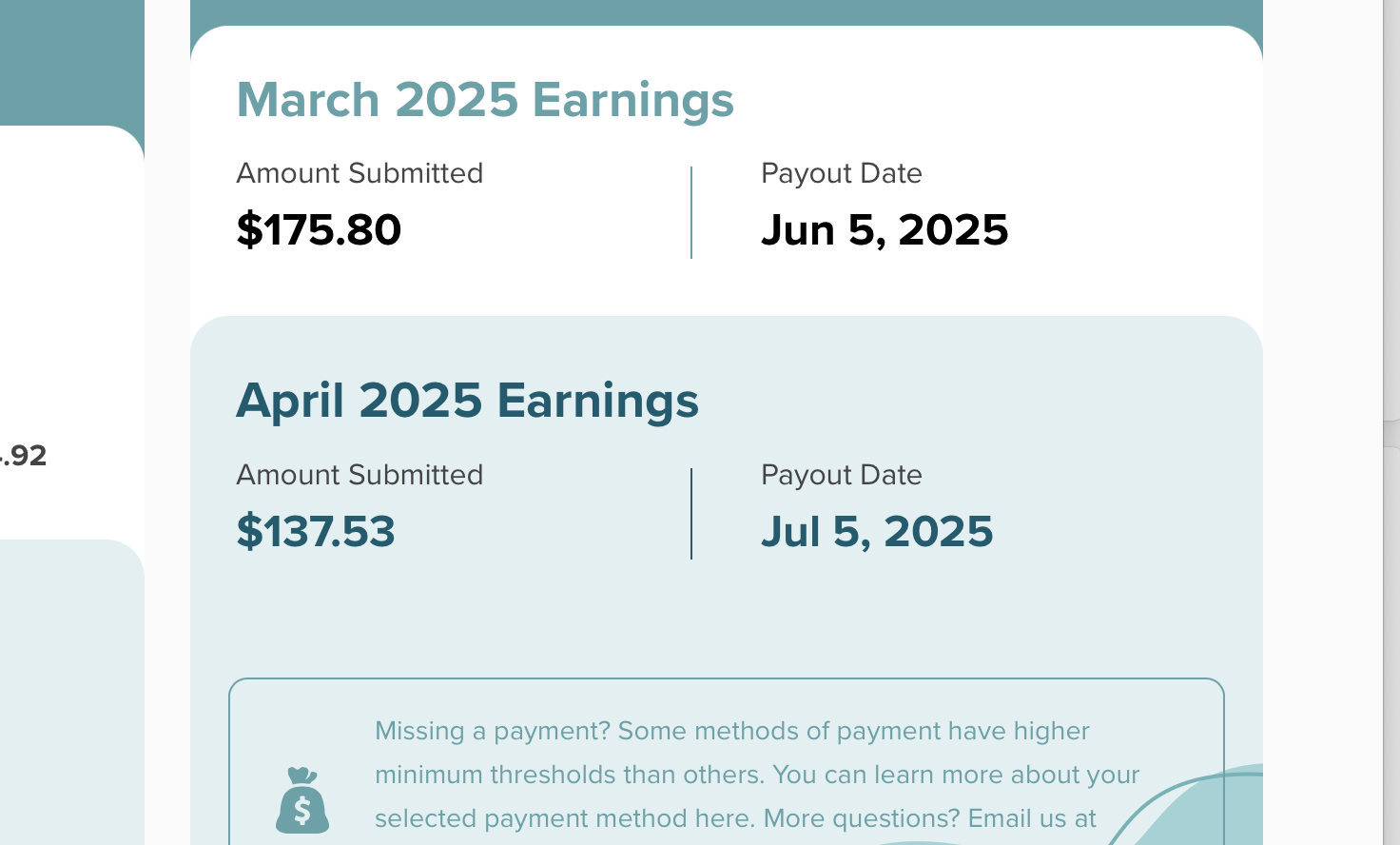Click the teal header band at top
Image resolution: width=1400 pixels, height=845 pixels.
point(727,11)
